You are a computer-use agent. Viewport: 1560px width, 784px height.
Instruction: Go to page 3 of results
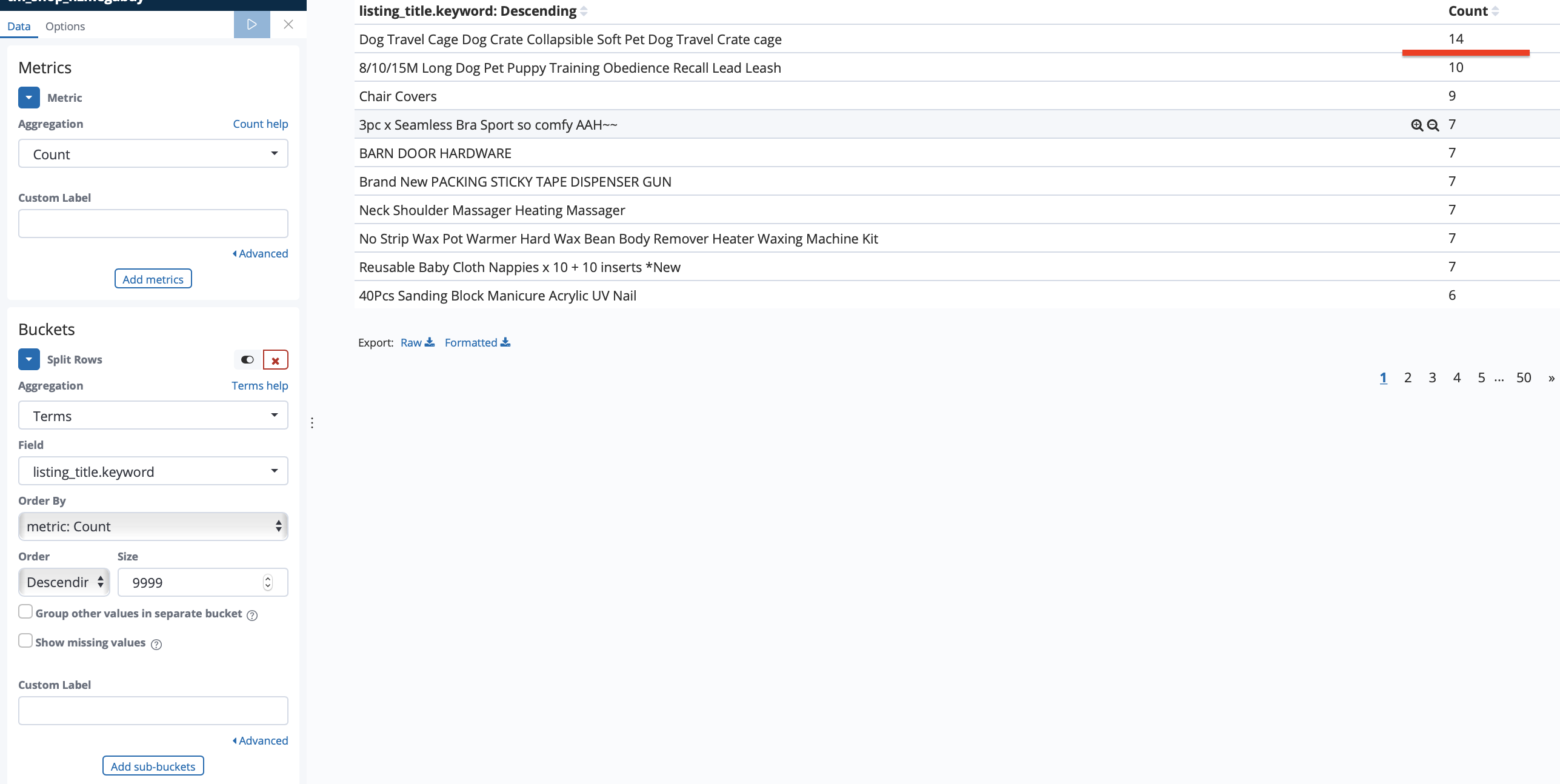click(1432, 378)
